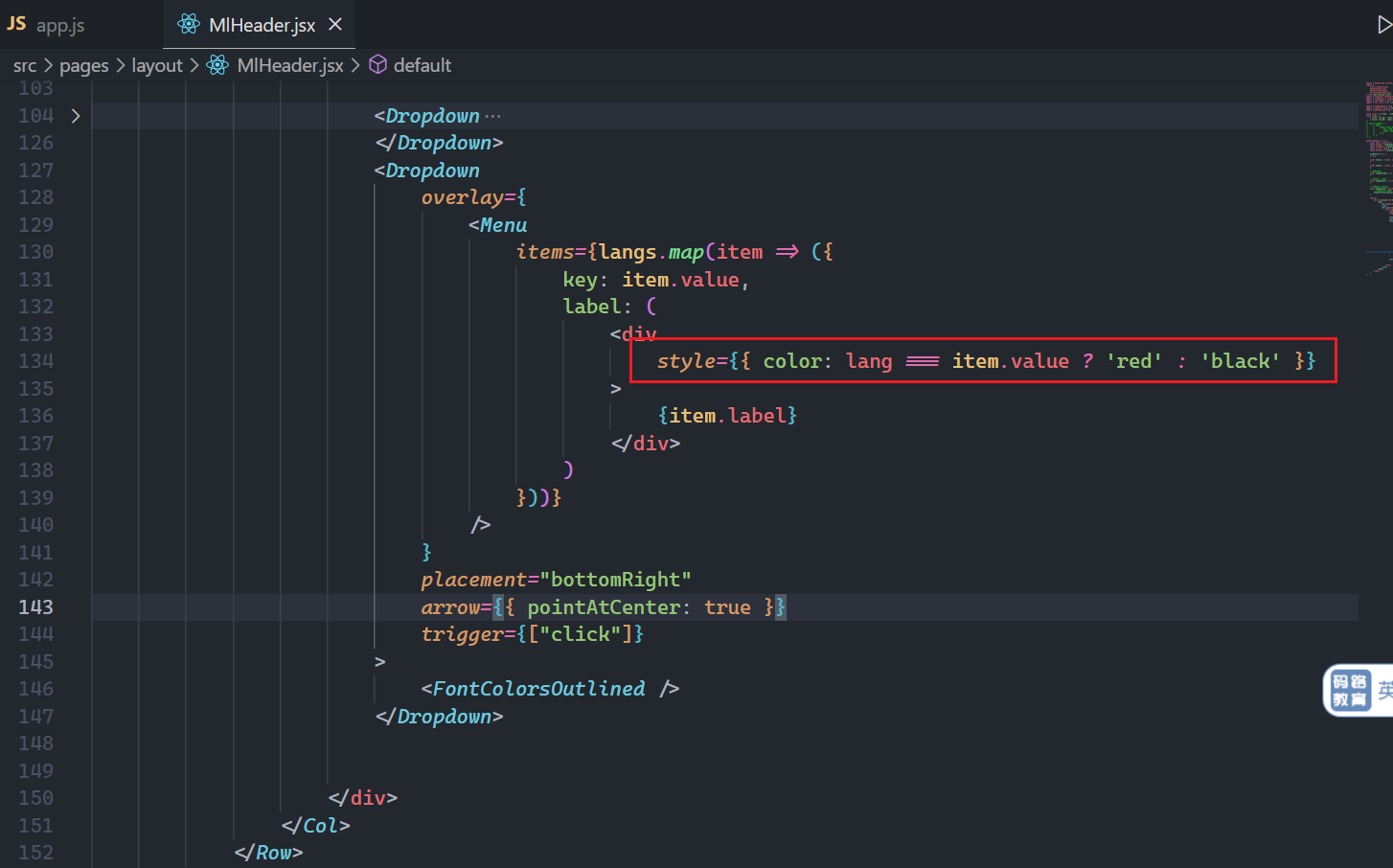Run code with the play button
The width and height of the screenshot is (1393, 868).
coord(1383,25)
